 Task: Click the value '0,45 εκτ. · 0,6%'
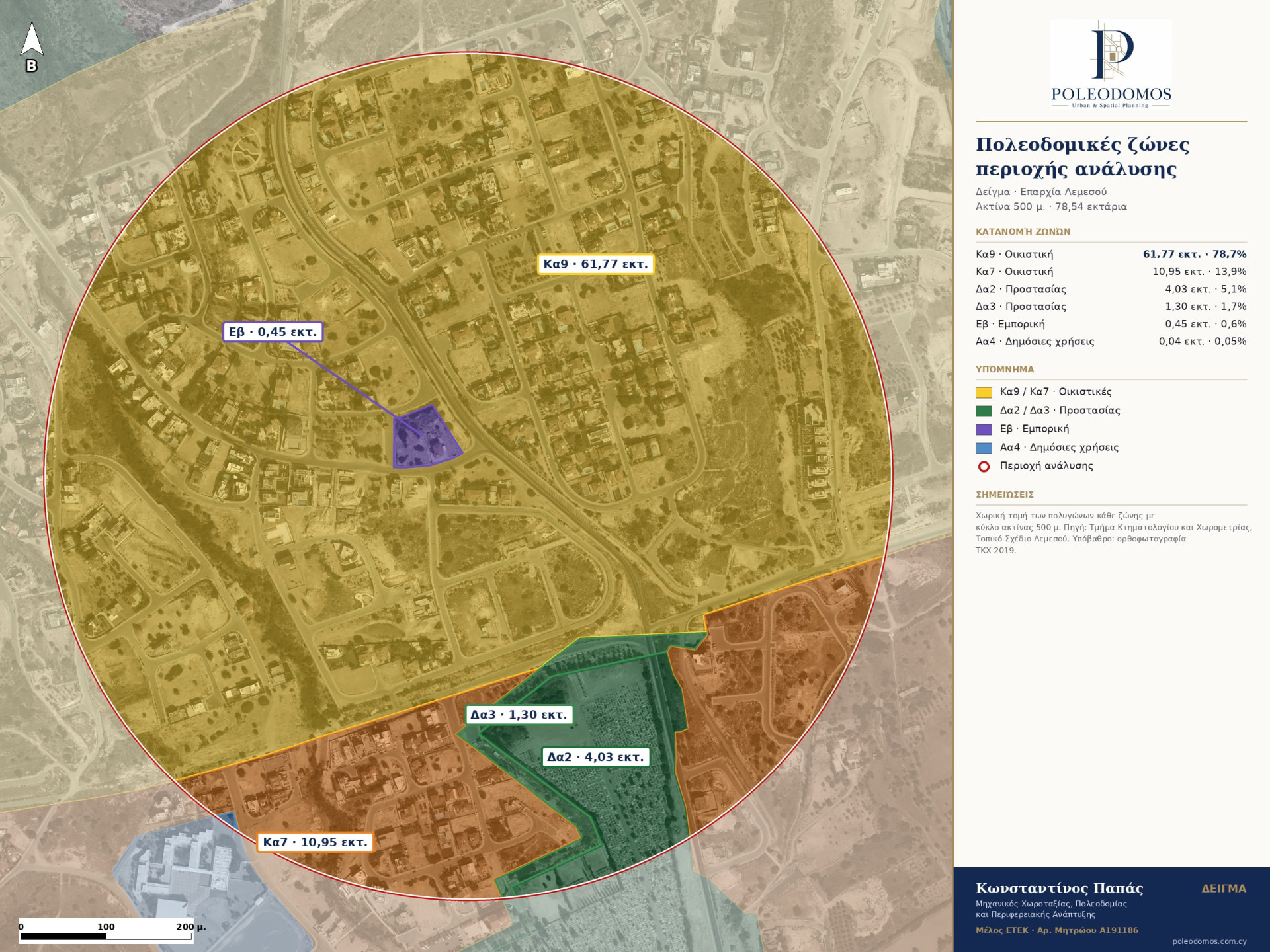[1206, 325]
